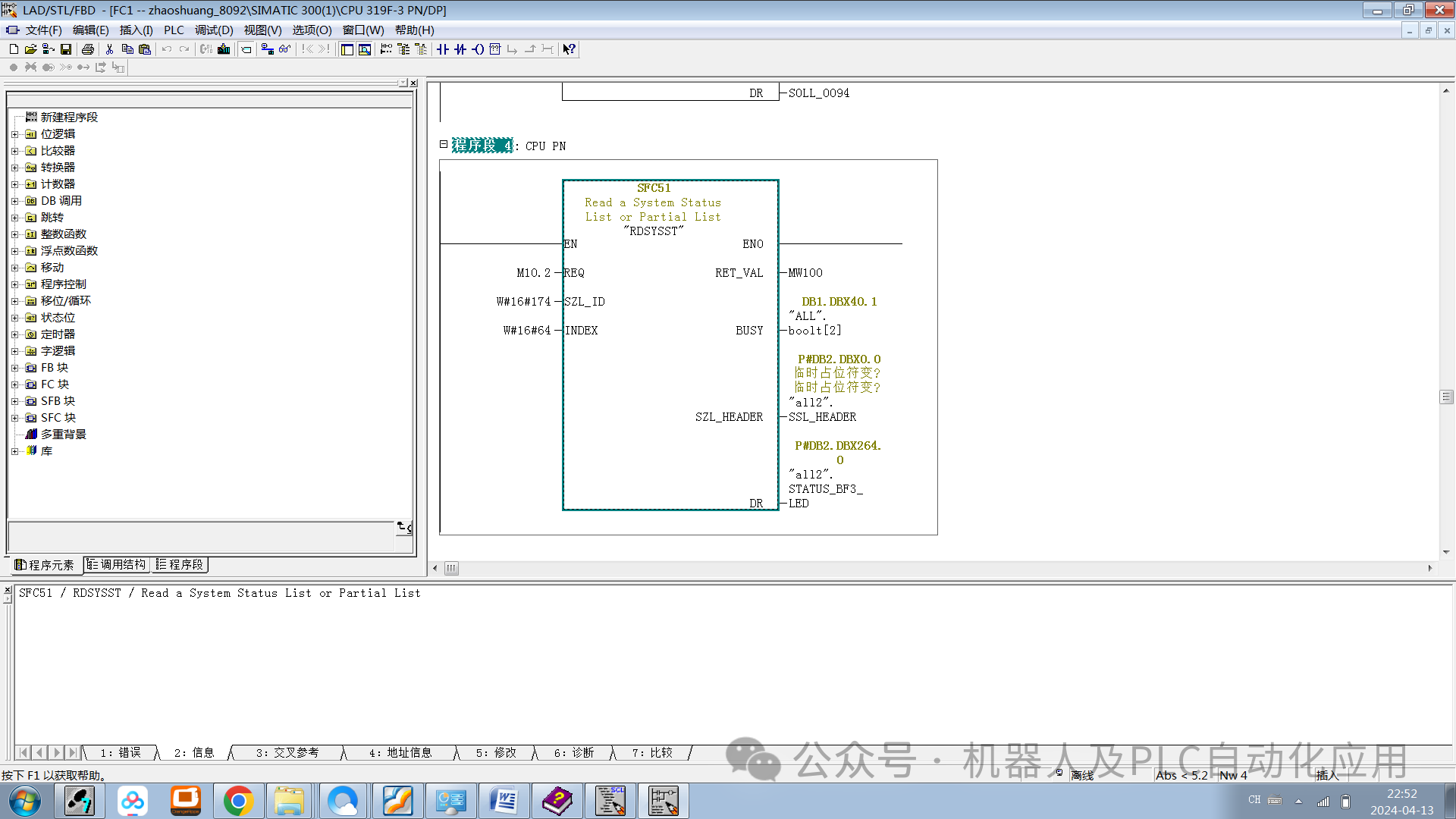This screenshot has width=1456, height=819.
Task: Select the 新建程序段 tree item
Action: pos(69,118)
